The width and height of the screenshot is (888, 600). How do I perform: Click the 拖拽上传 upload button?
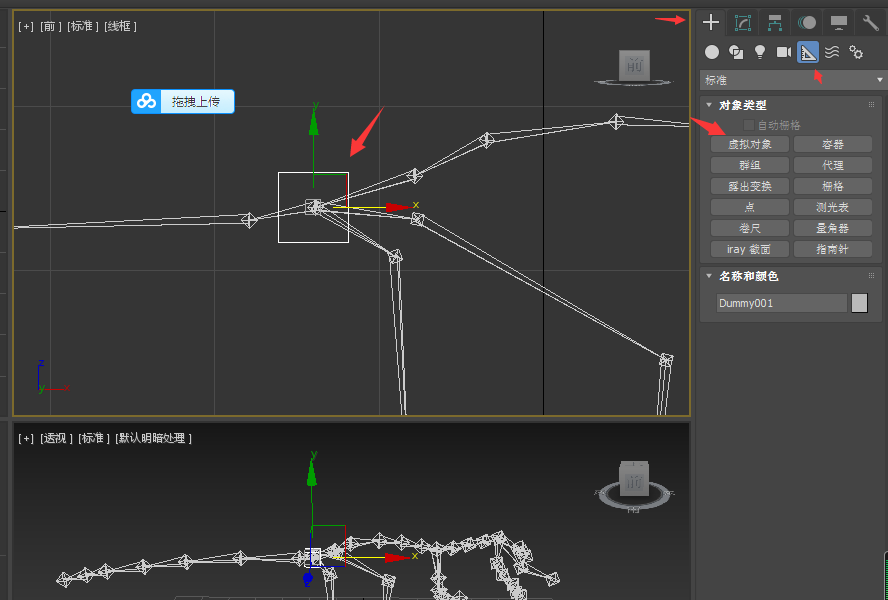tap(183, 101)
